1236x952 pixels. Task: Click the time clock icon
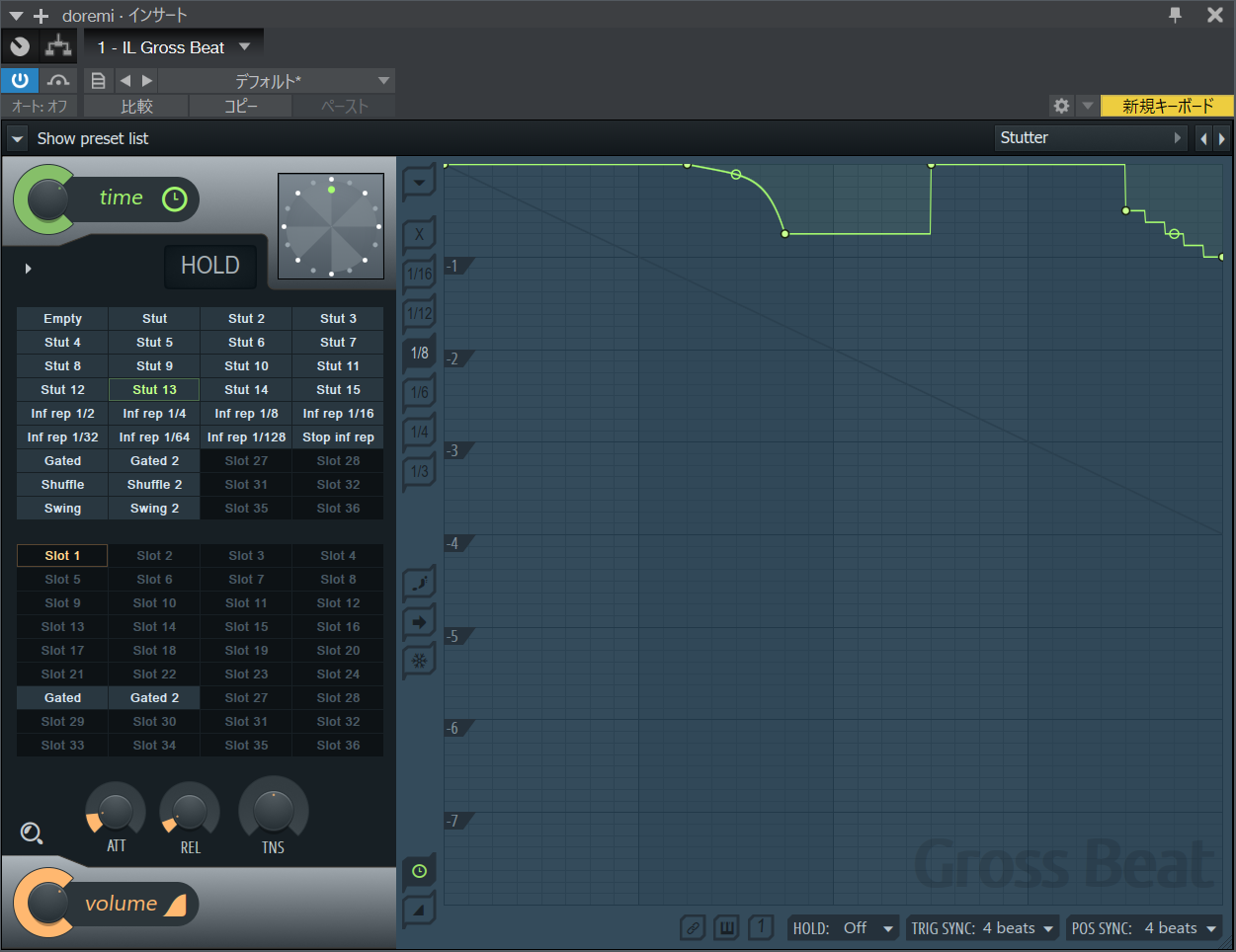click(x=174, y=198)
